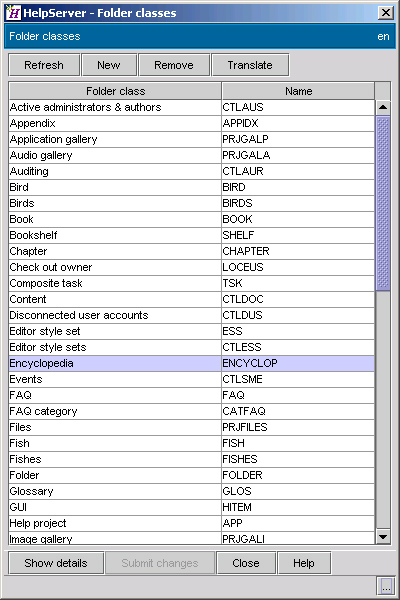Viewport: 400px width, 600px height.
Task: Sort by the Folder class column header
Action: click(x=115, y=91)
